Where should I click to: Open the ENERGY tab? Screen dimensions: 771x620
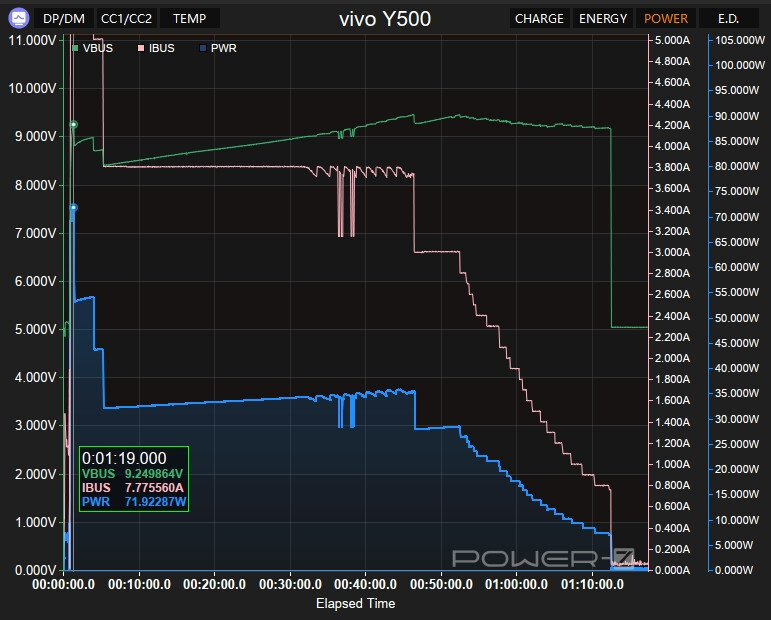tap(603, 19)
